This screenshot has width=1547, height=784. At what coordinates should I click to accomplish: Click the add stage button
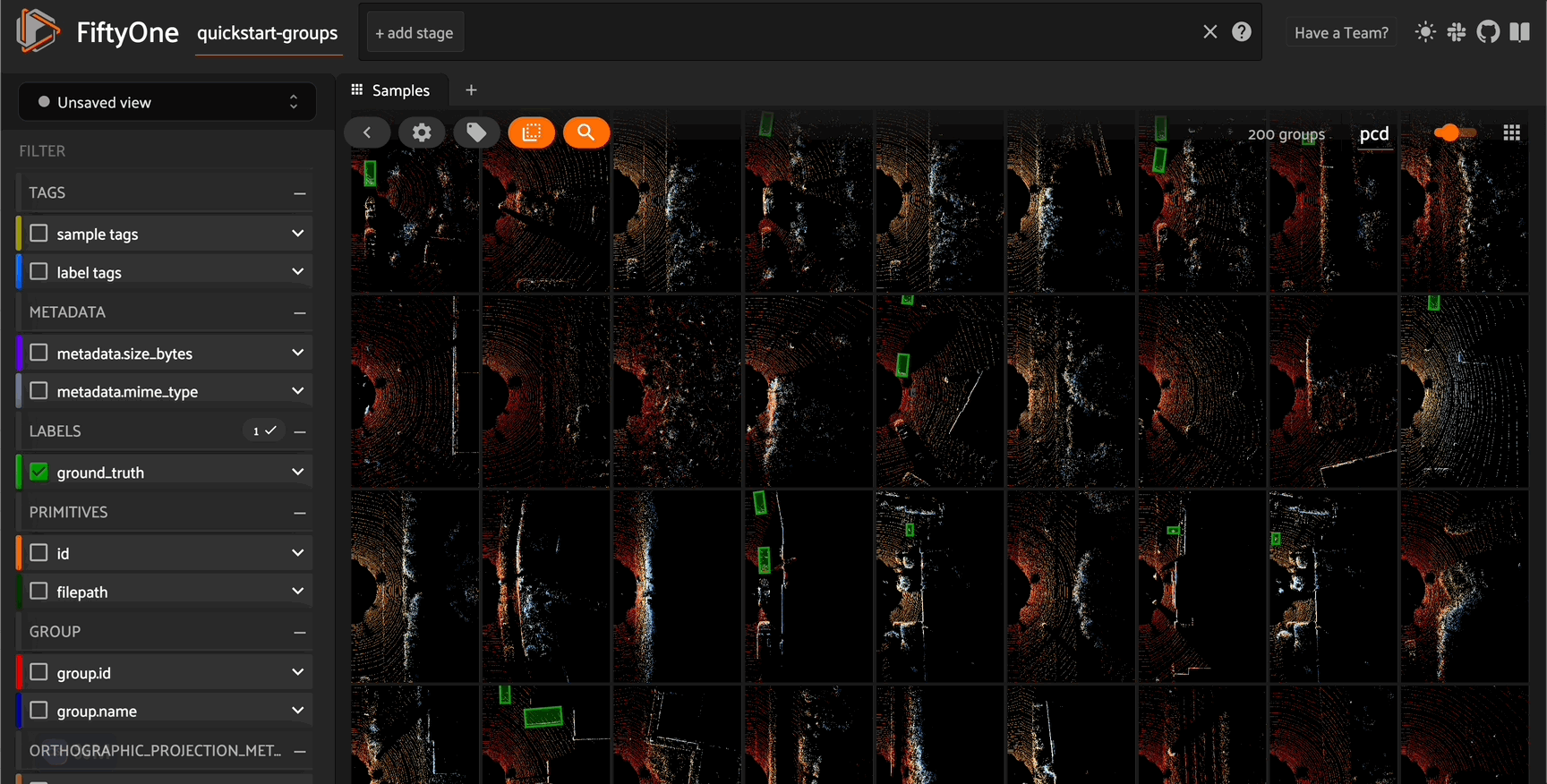[415, 33]
